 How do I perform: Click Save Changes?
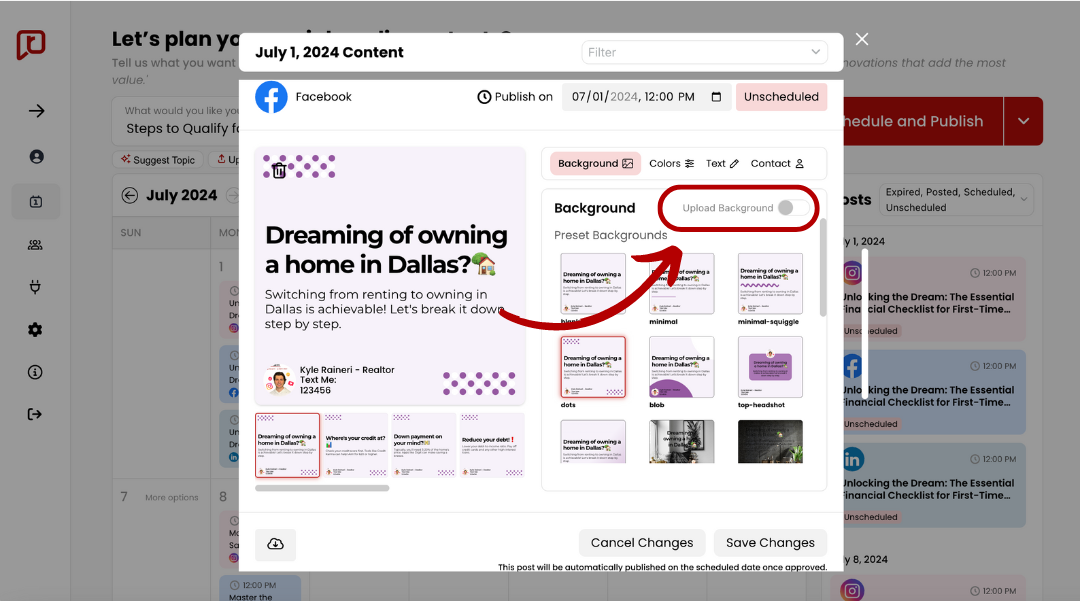pyautogui.click(x=770, y=543)
